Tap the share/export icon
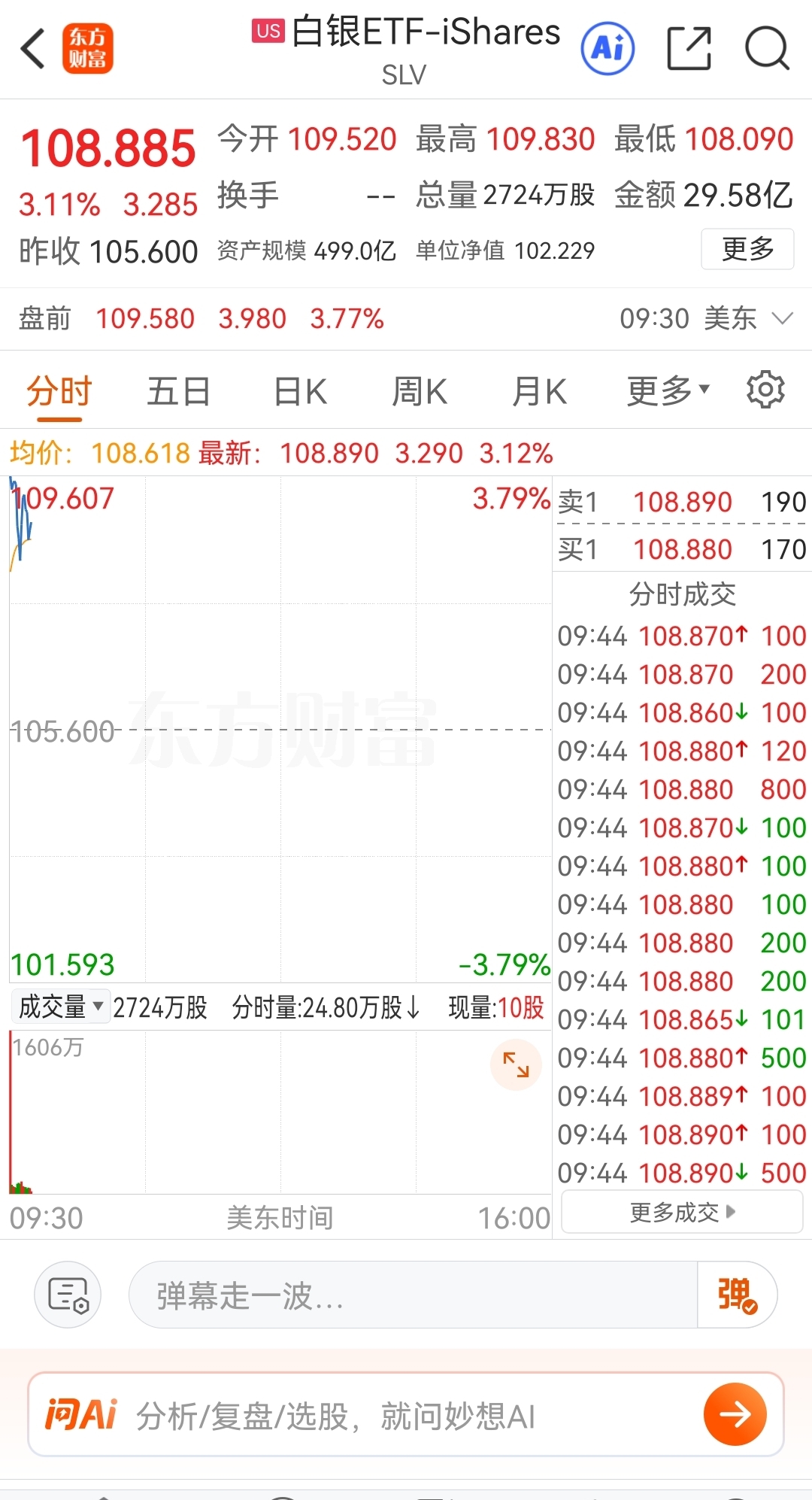 [x=689, y=49]
